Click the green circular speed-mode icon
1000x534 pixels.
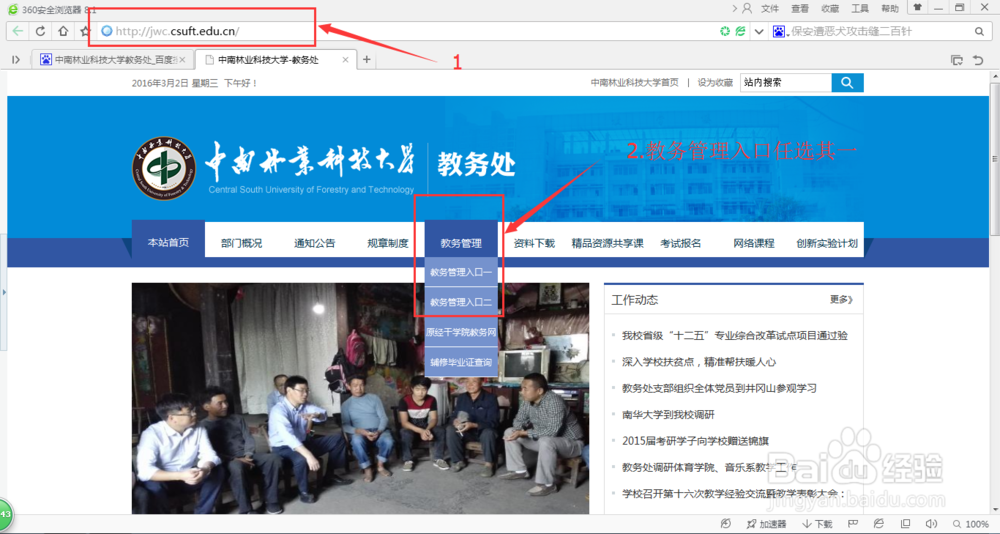[x=724, y=31]
